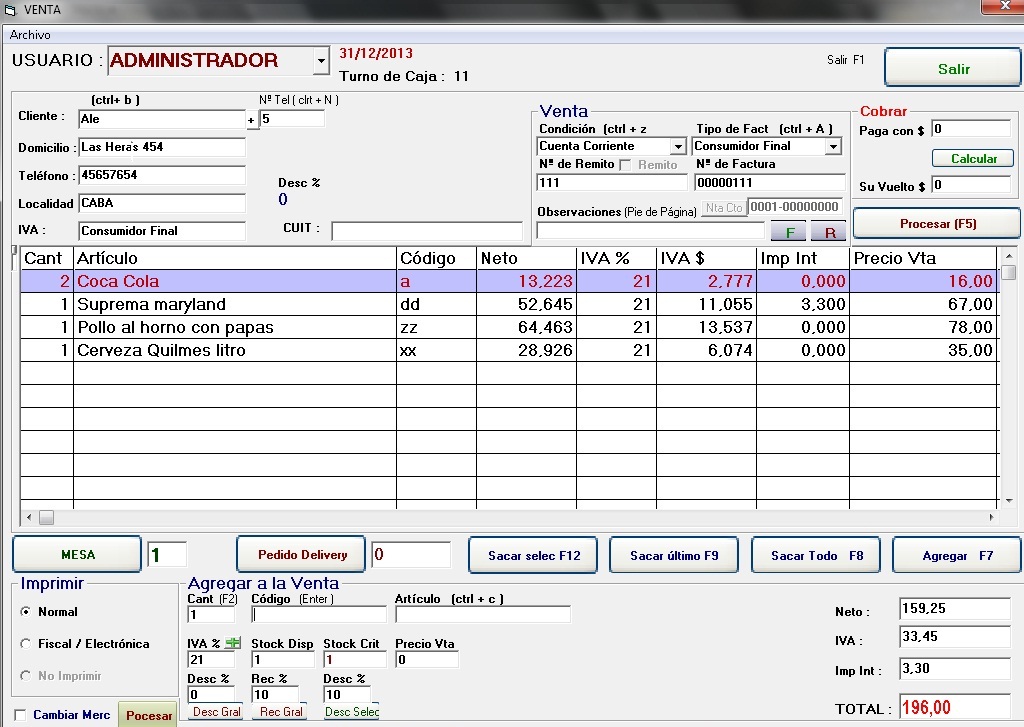The width and height of the screenshot is (1024, 727).
Task: Click Sacar selec F12 button
Action: point(534,555)
